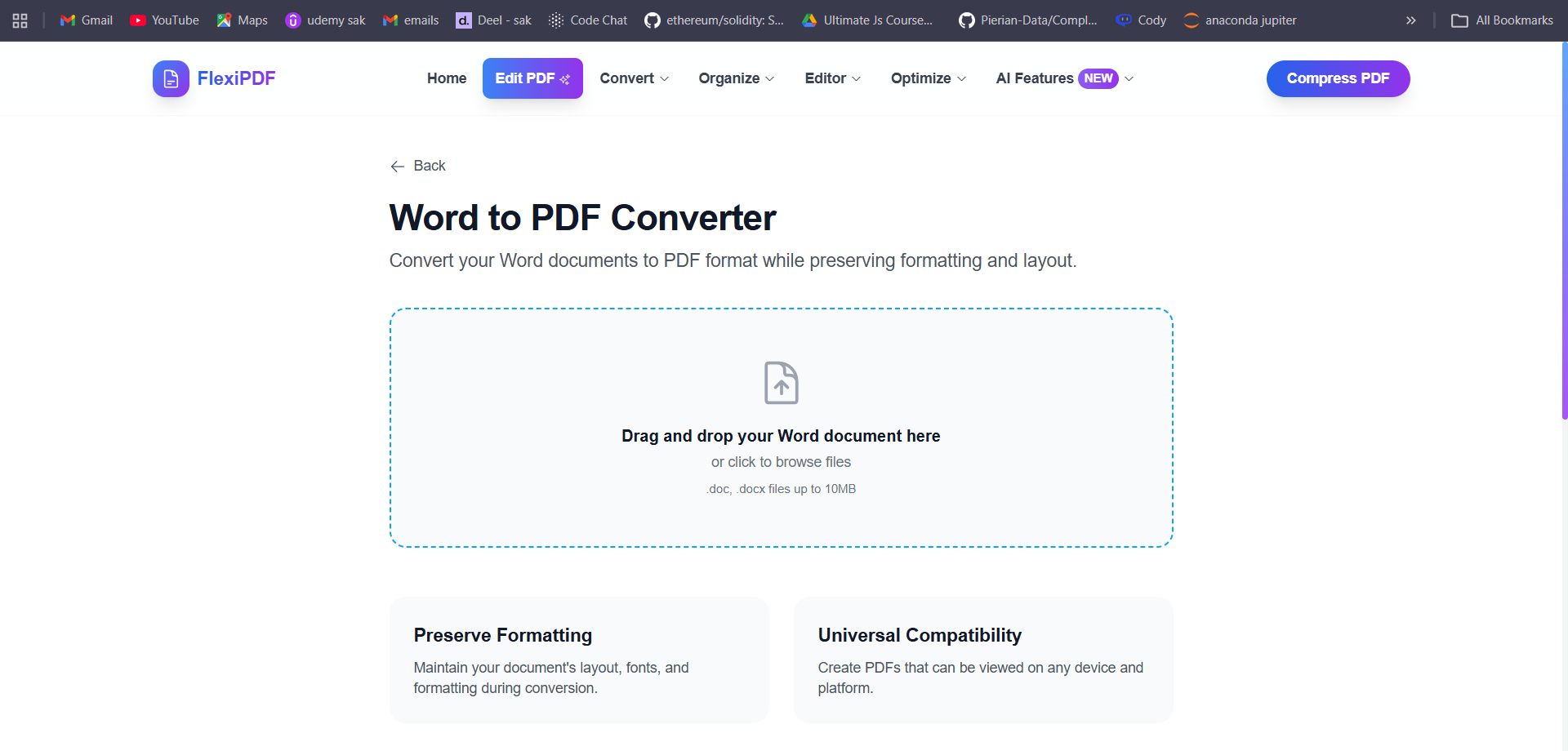The height and width of the screenshot is (751, 1568).
Task: Open the anaconda jupiter bookmark
Action: pyautogui.click(x=1240, y=20)
